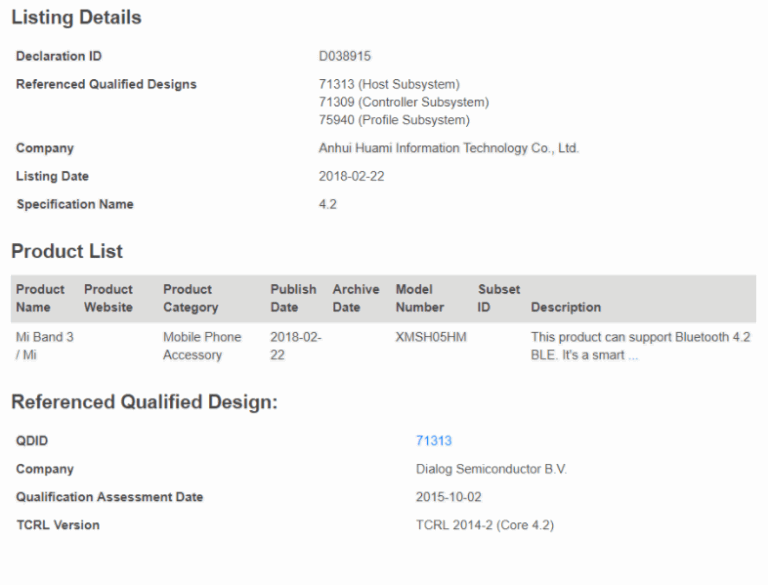
Task: Click the Product Name column header
Action: (40, 298)
